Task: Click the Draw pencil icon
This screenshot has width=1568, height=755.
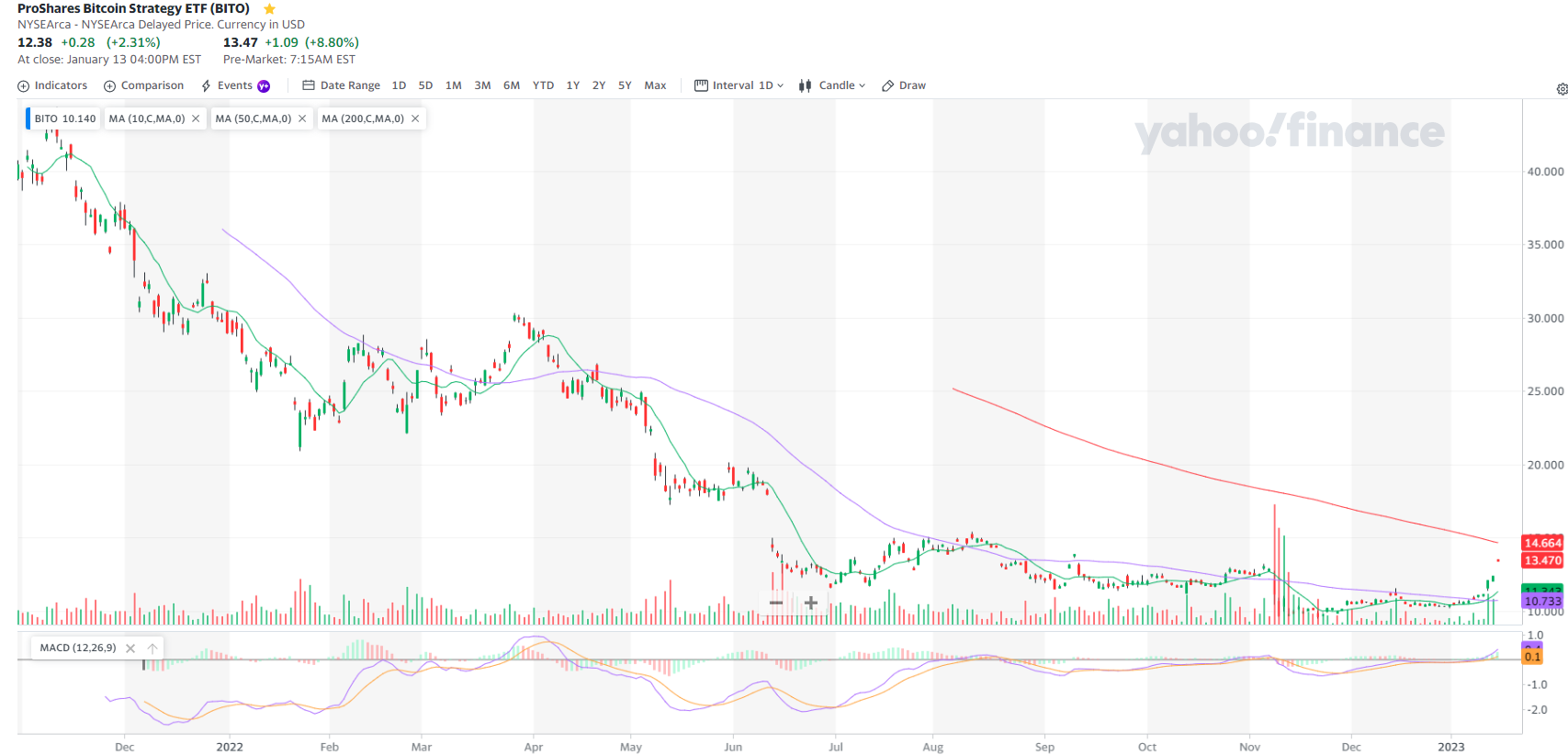Action: [x=887, y=86]
